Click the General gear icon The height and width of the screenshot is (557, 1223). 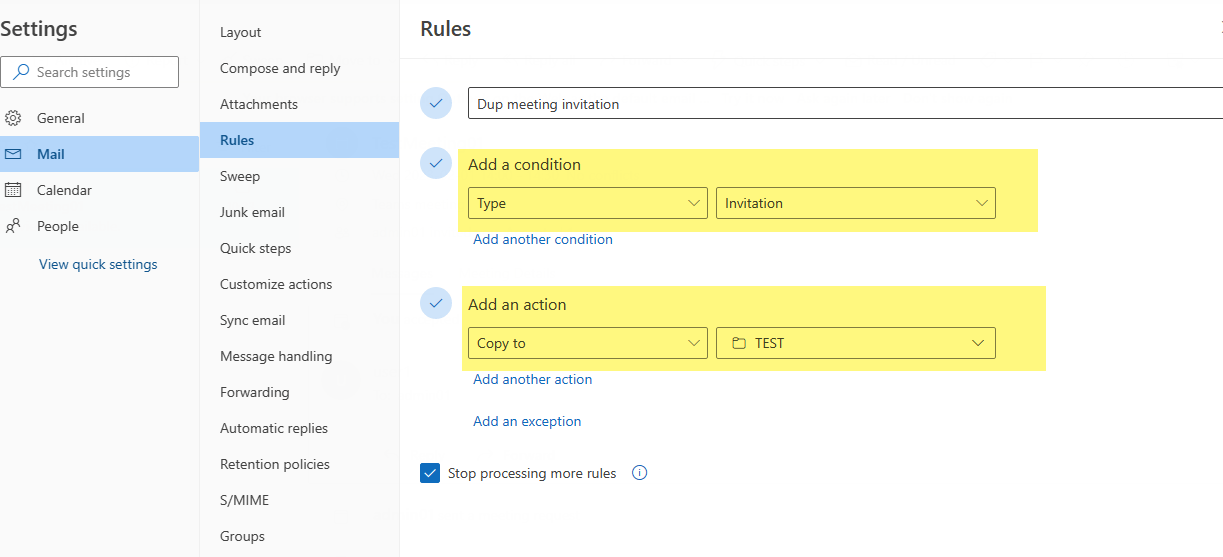tap(13, 118)
